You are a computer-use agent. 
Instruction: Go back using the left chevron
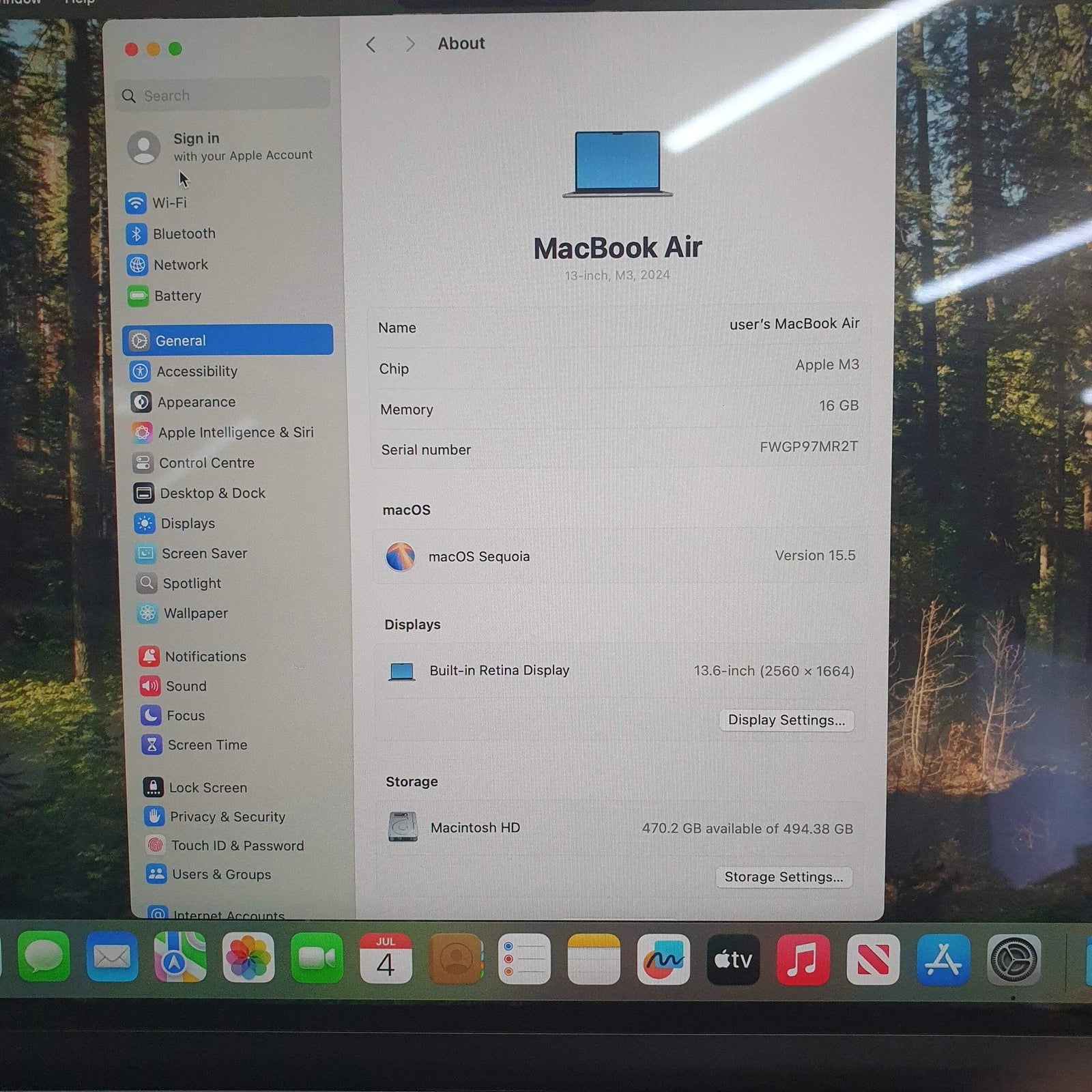371,44
